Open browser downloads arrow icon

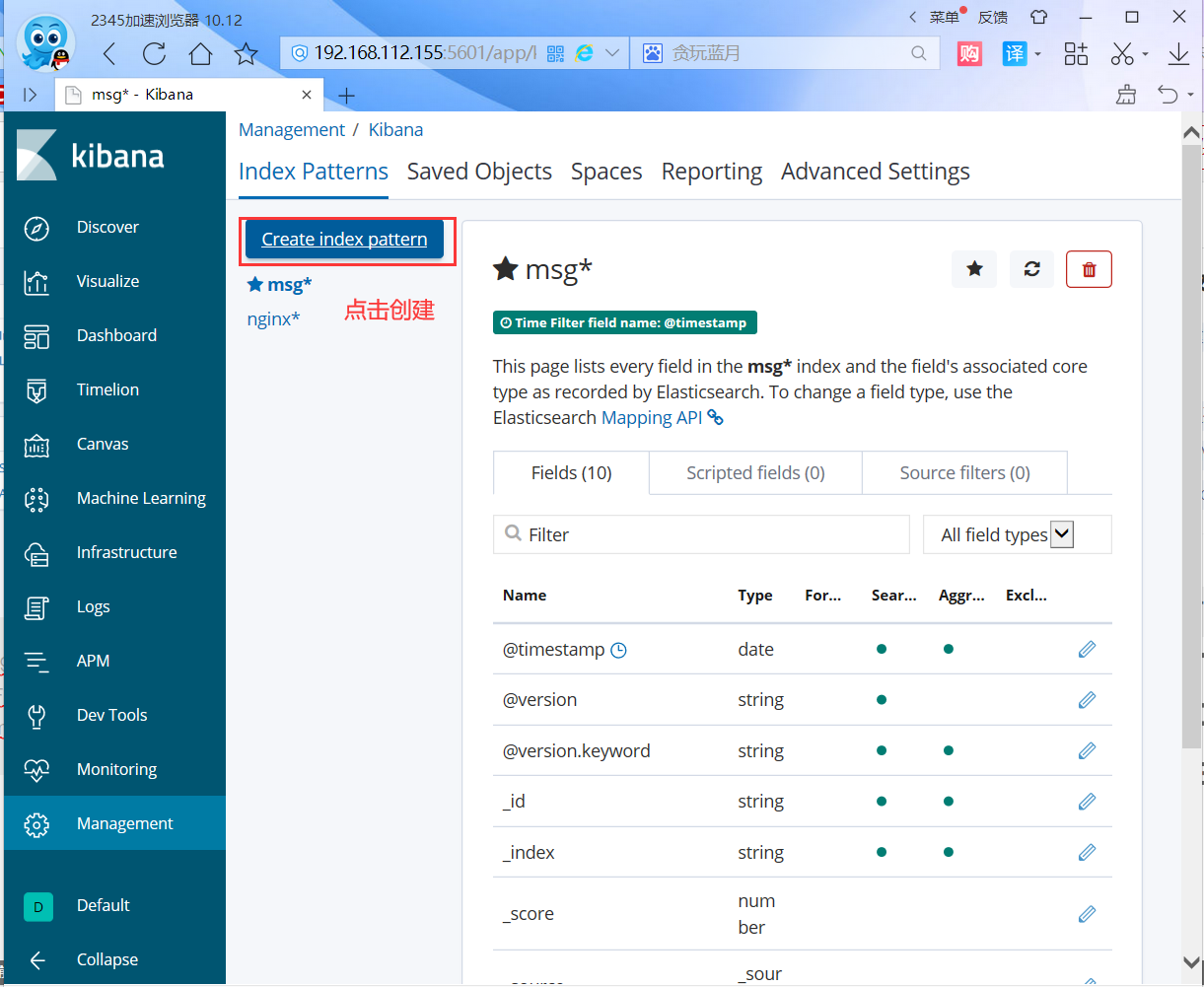click(1178, 53)
